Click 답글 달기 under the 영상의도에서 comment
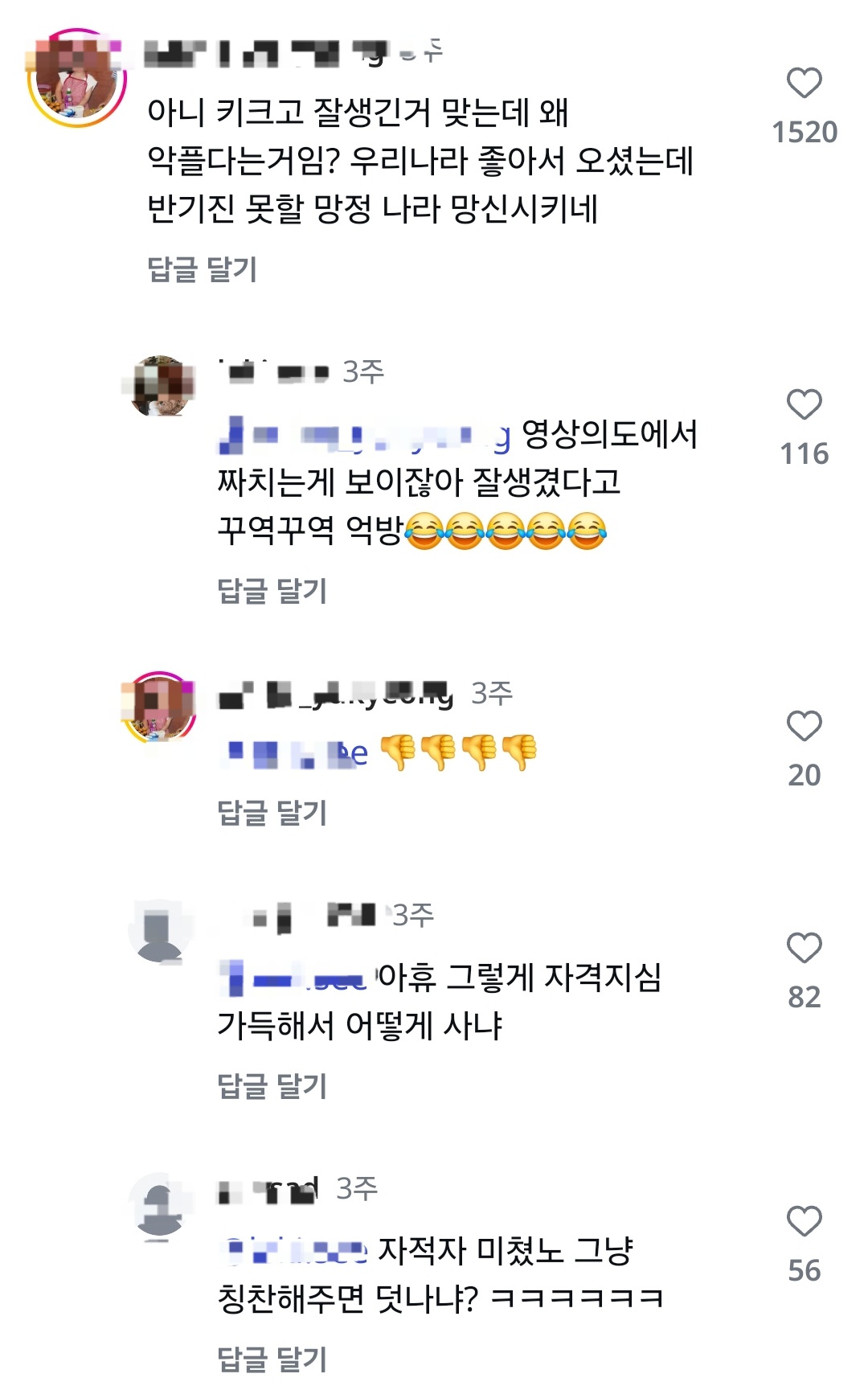Image resolution: width=868 pixels, height=1386 pixels. (x=272, y=591)
